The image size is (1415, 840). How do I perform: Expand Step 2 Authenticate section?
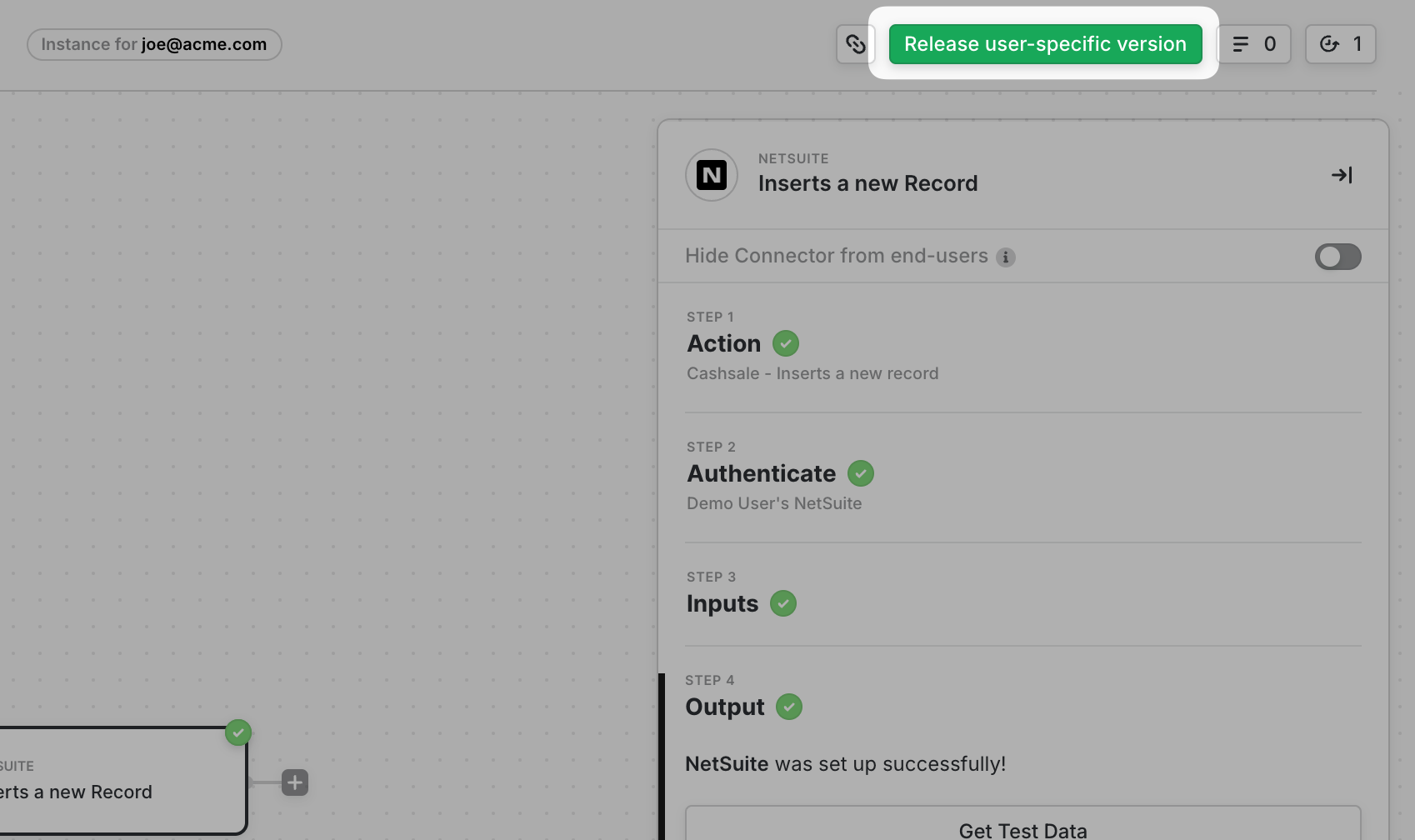[761, 473]
